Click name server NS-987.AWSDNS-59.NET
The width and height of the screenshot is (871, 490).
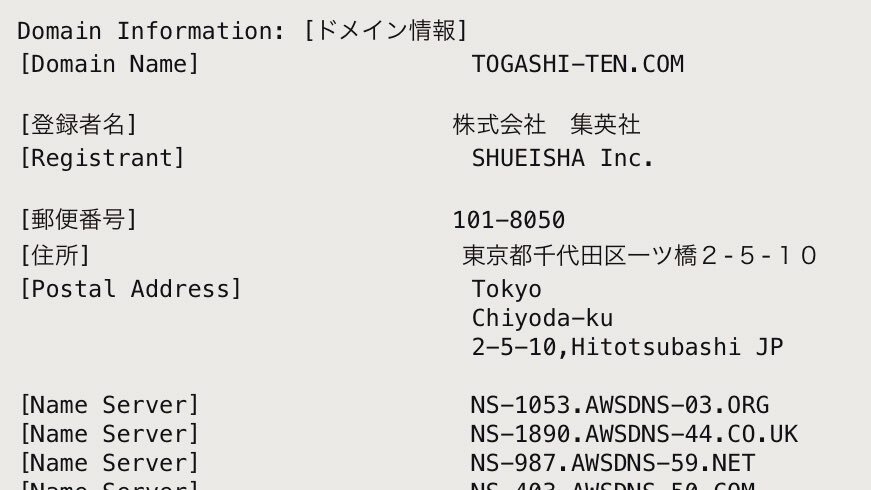[613, 463]
